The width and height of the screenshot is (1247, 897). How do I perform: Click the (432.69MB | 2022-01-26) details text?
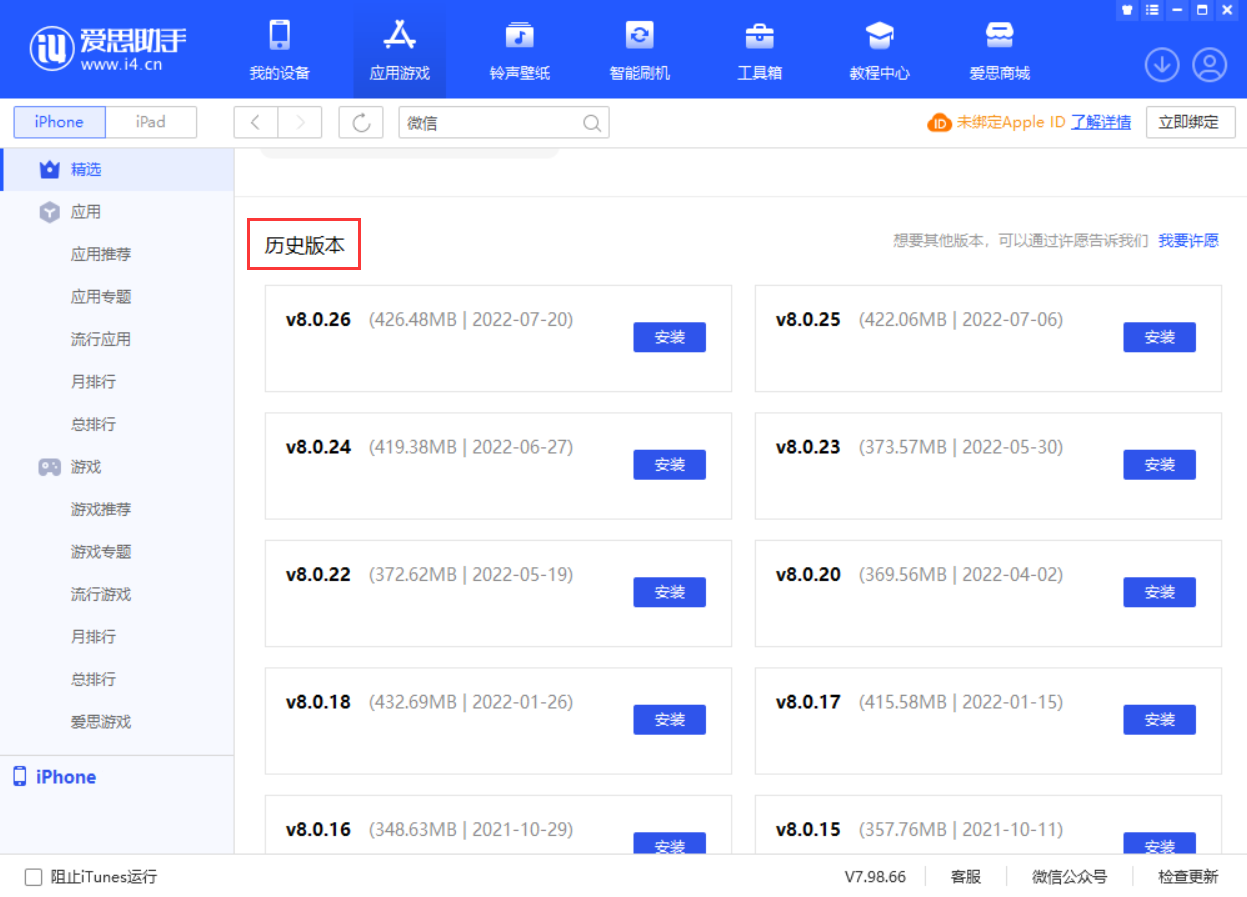coord(471,702)
